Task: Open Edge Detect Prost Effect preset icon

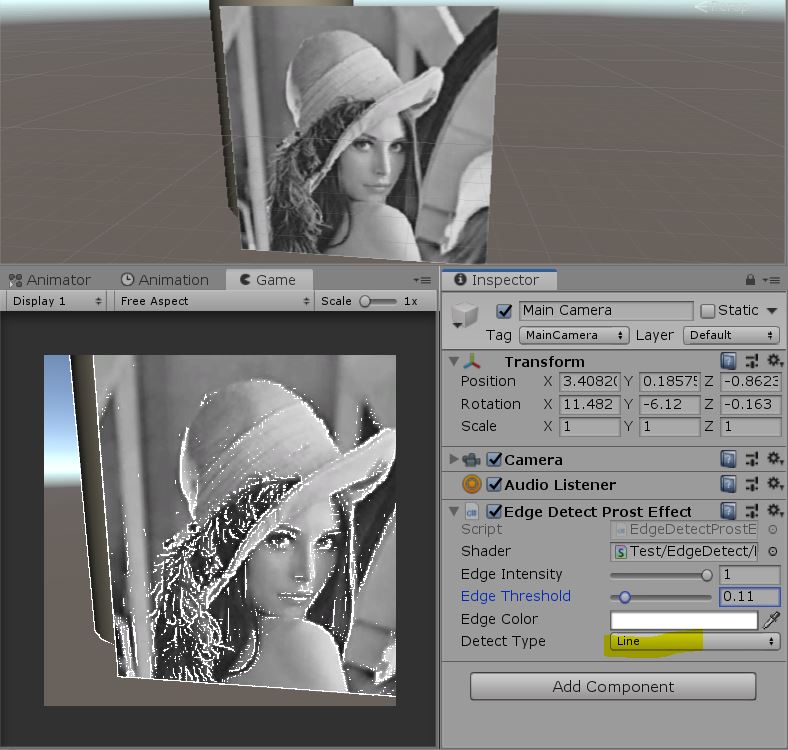Action: (752, 511)
